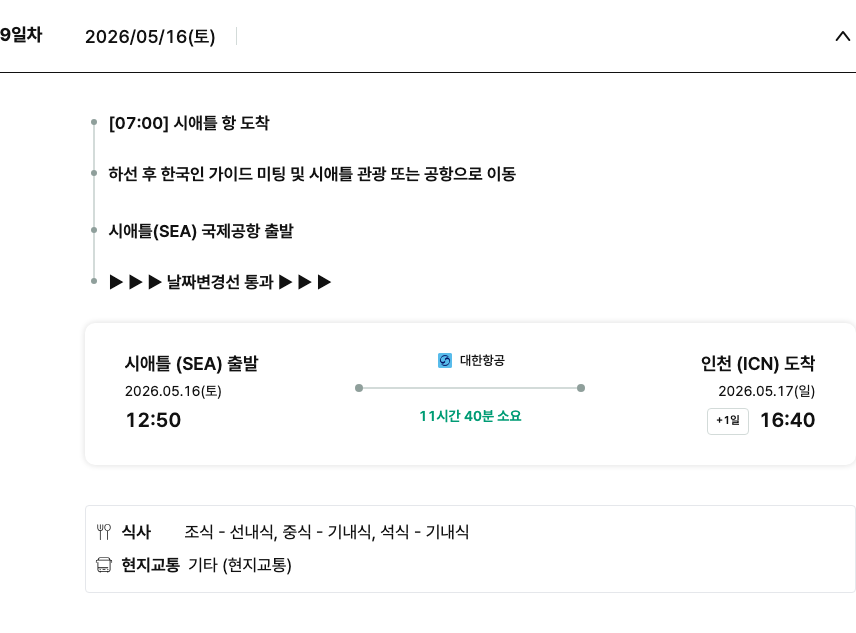Click the 시애틀 (SEA) 출발 departure heading

[191, 363]
